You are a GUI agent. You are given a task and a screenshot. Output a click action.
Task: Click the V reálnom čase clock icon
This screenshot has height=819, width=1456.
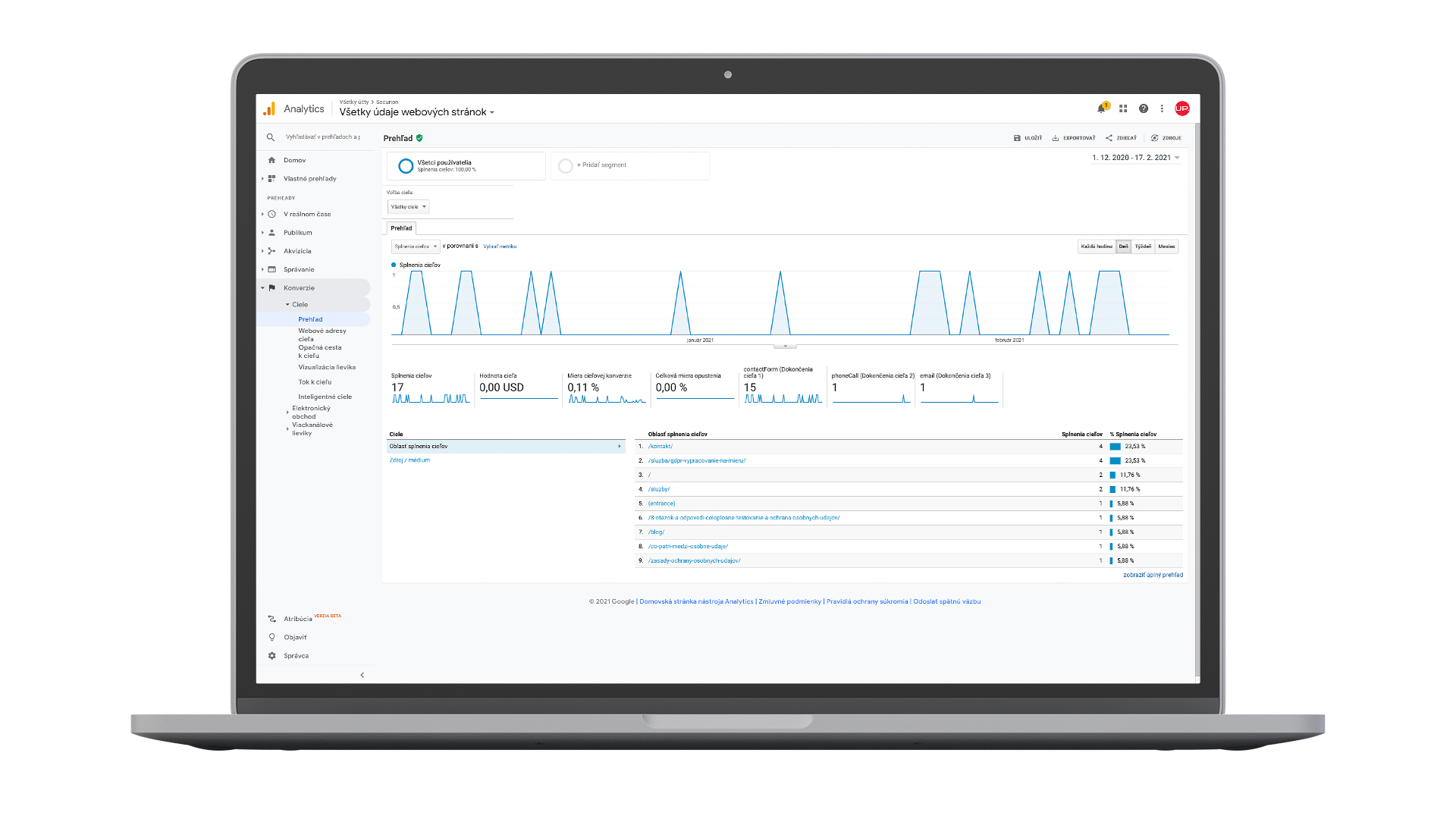[271, 215]
